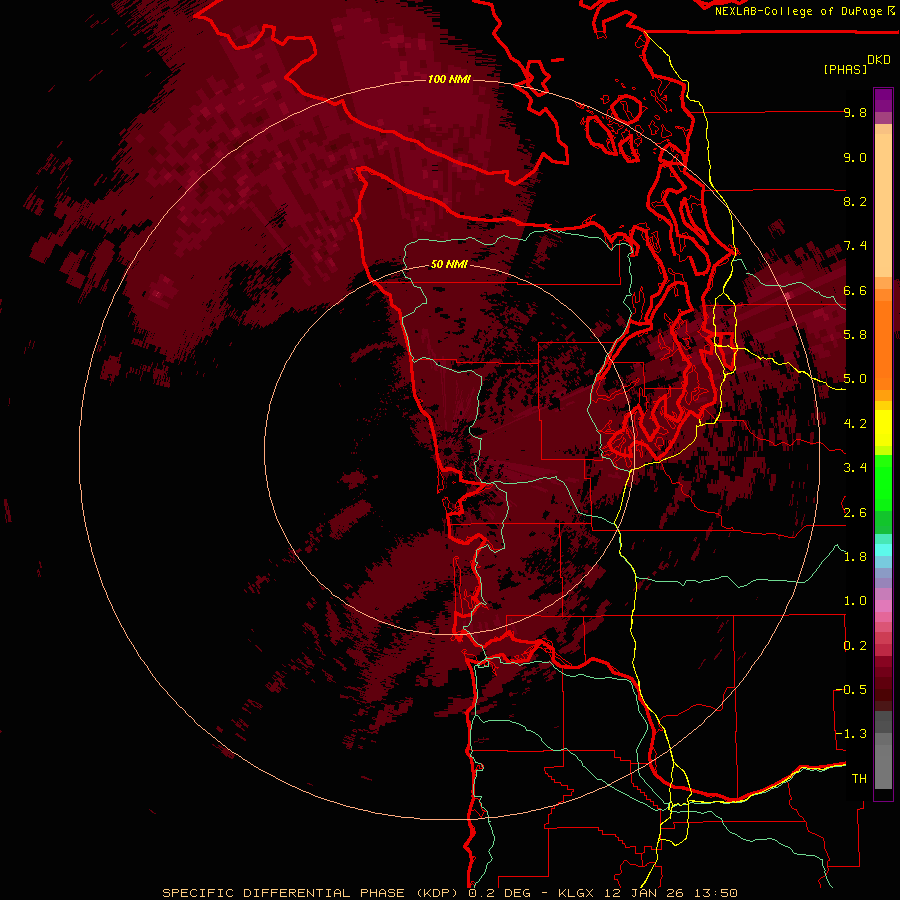The image size is (900, 900).
Task: Click the 9.8 color scale value
Action: point(855,112)
